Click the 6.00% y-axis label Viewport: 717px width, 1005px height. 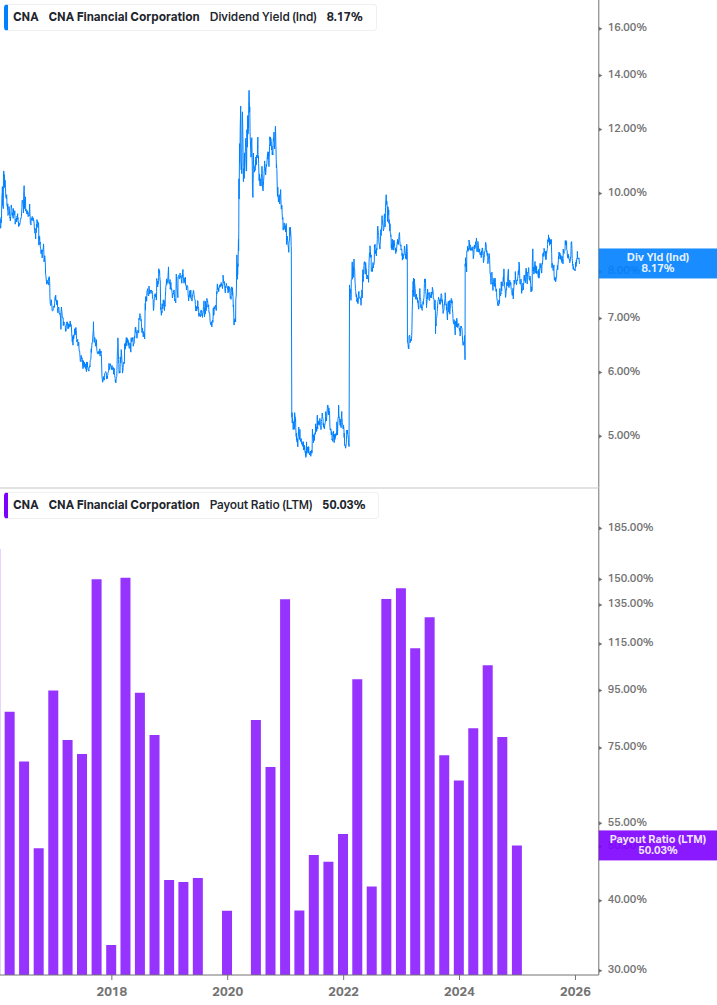click(623, 371)
